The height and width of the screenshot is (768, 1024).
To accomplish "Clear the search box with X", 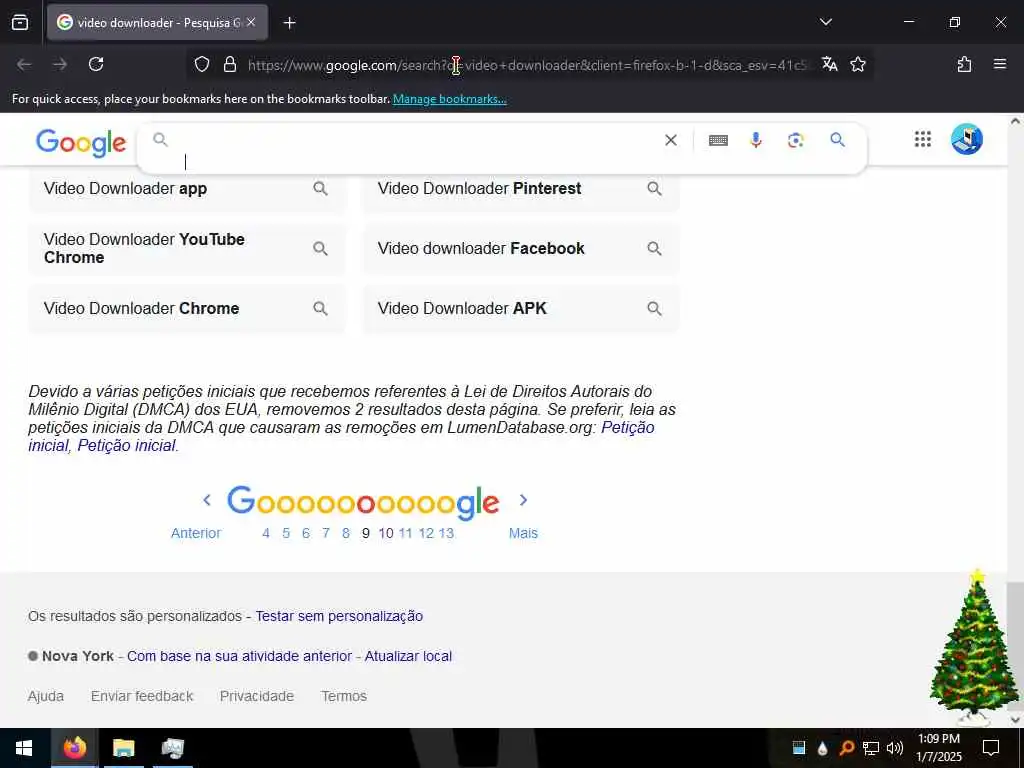I will click(671, 140).
